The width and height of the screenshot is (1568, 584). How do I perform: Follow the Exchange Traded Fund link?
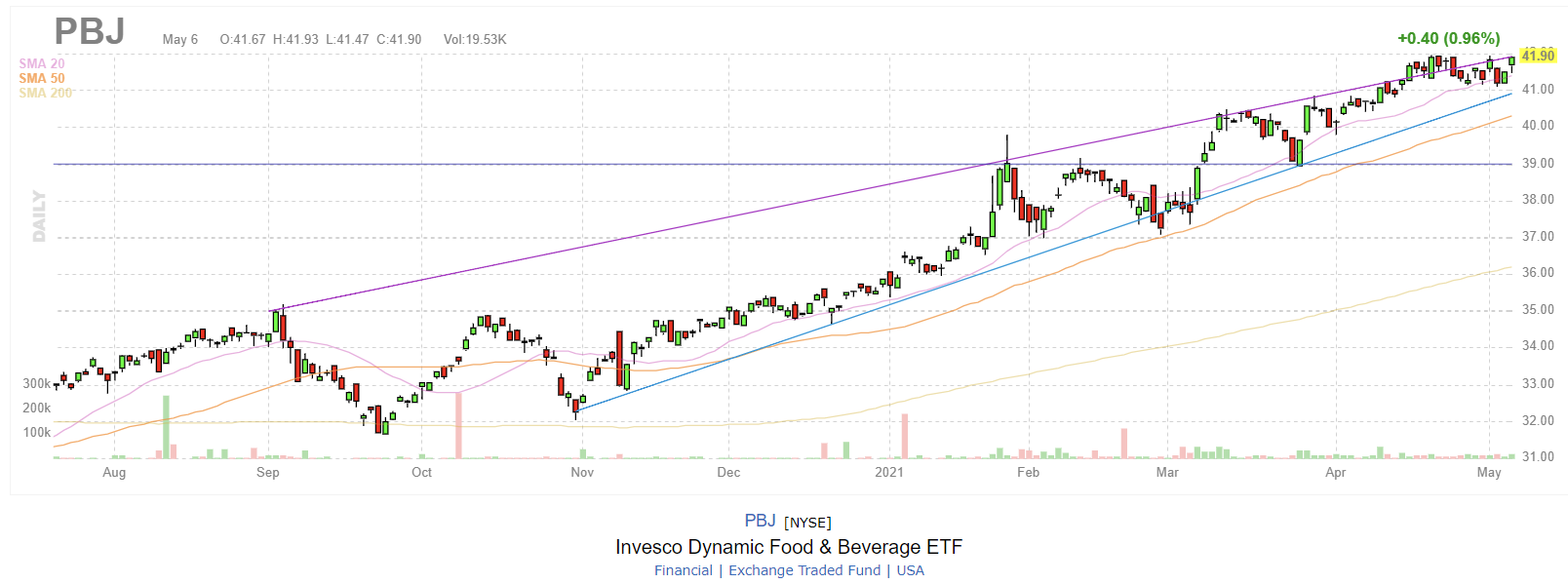point(804,570)
